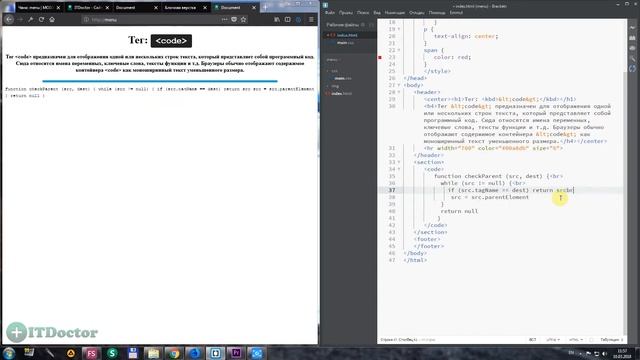Toggle INS/OVR mode in status bar

point(533,340)
